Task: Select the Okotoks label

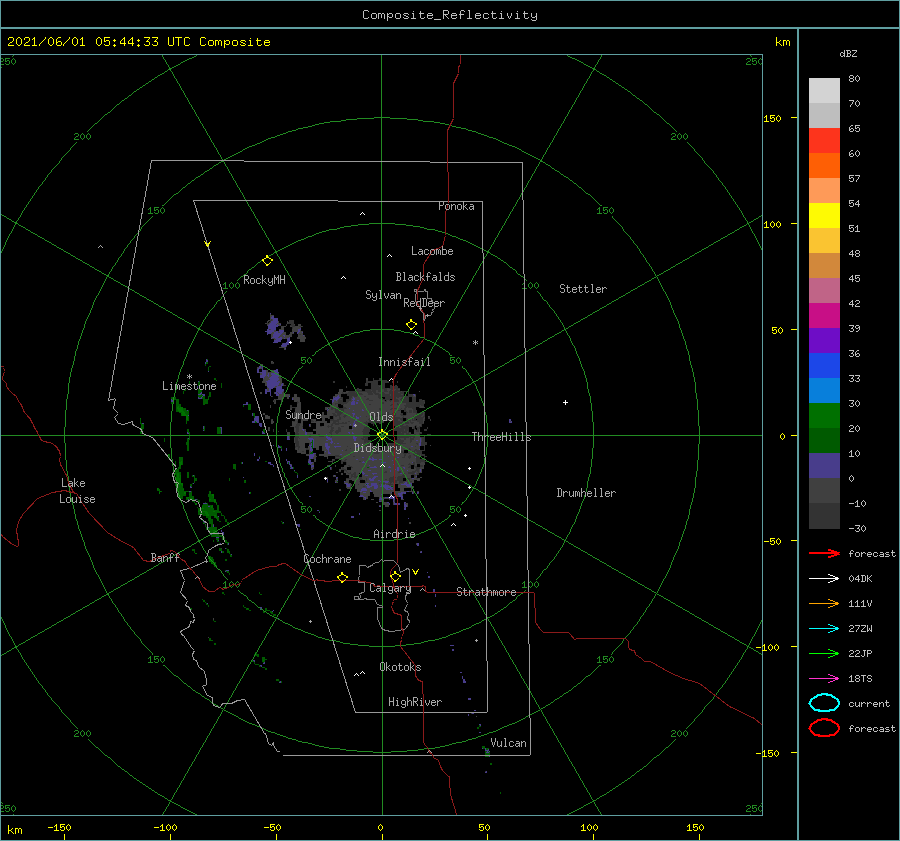Action: [401, 667]
